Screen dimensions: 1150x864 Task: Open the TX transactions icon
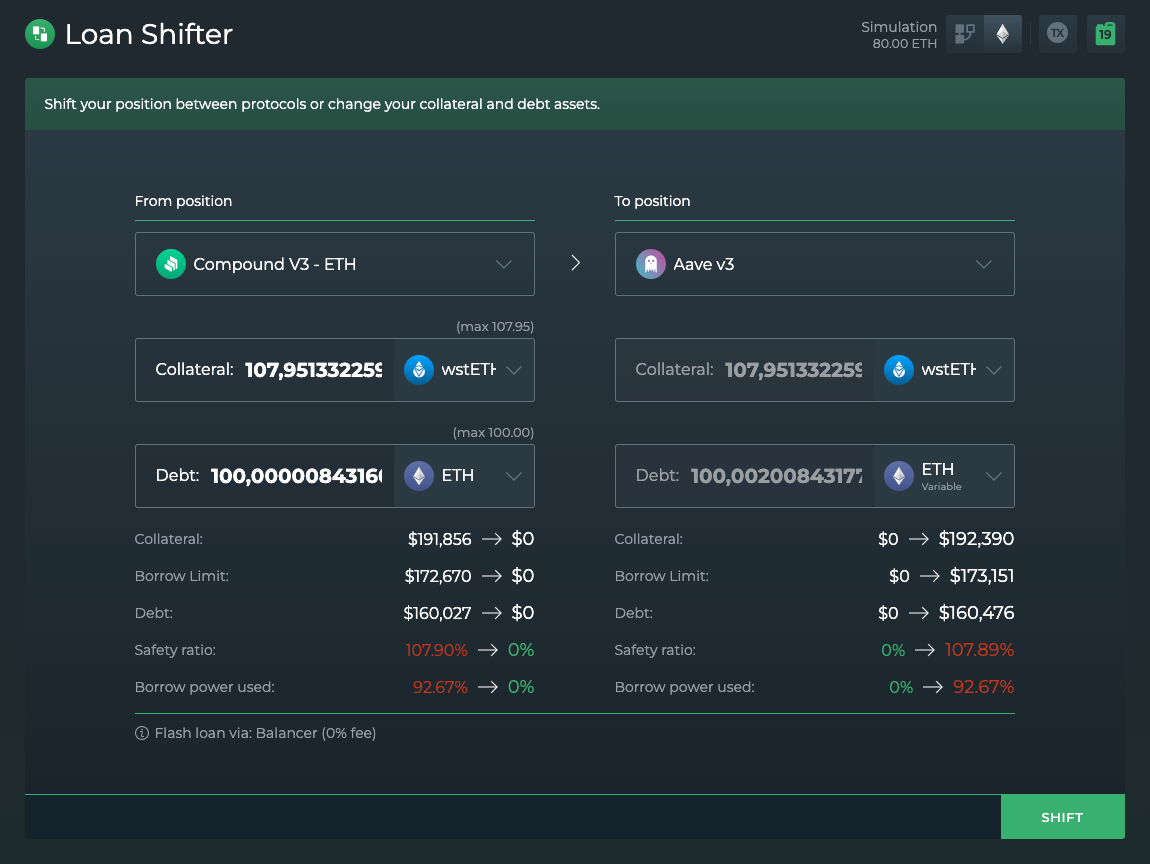pos(1057,34)
